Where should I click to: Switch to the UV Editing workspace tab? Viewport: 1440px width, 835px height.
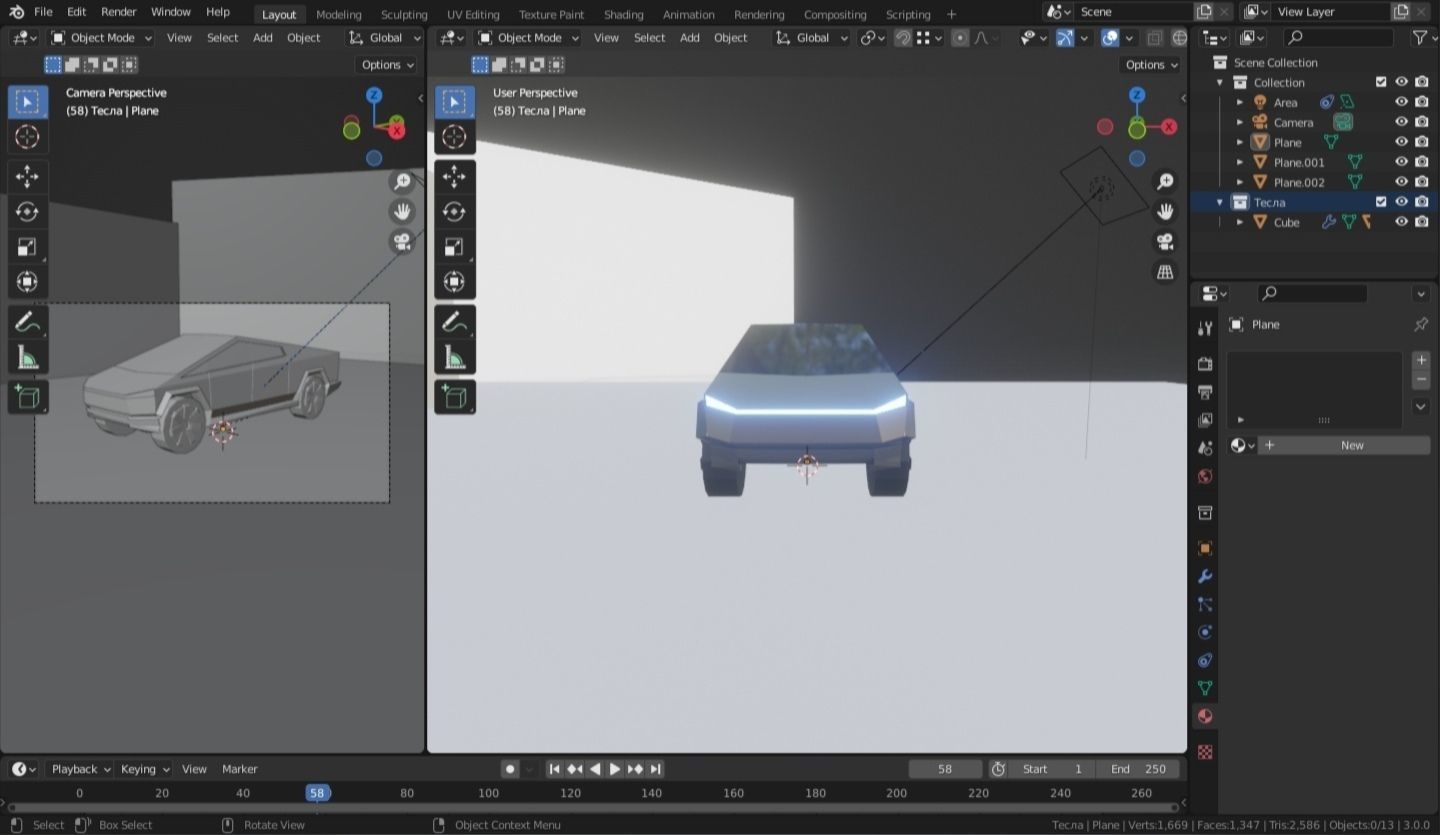473,14
